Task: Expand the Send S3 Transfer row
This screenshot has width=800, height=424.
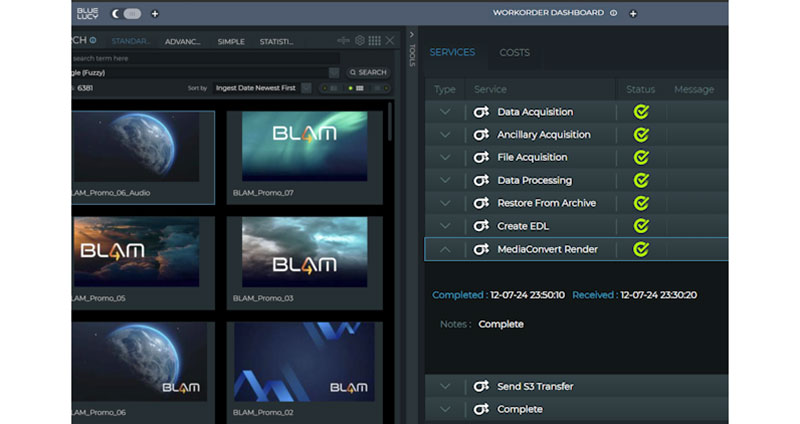Action: pos(445,386)
